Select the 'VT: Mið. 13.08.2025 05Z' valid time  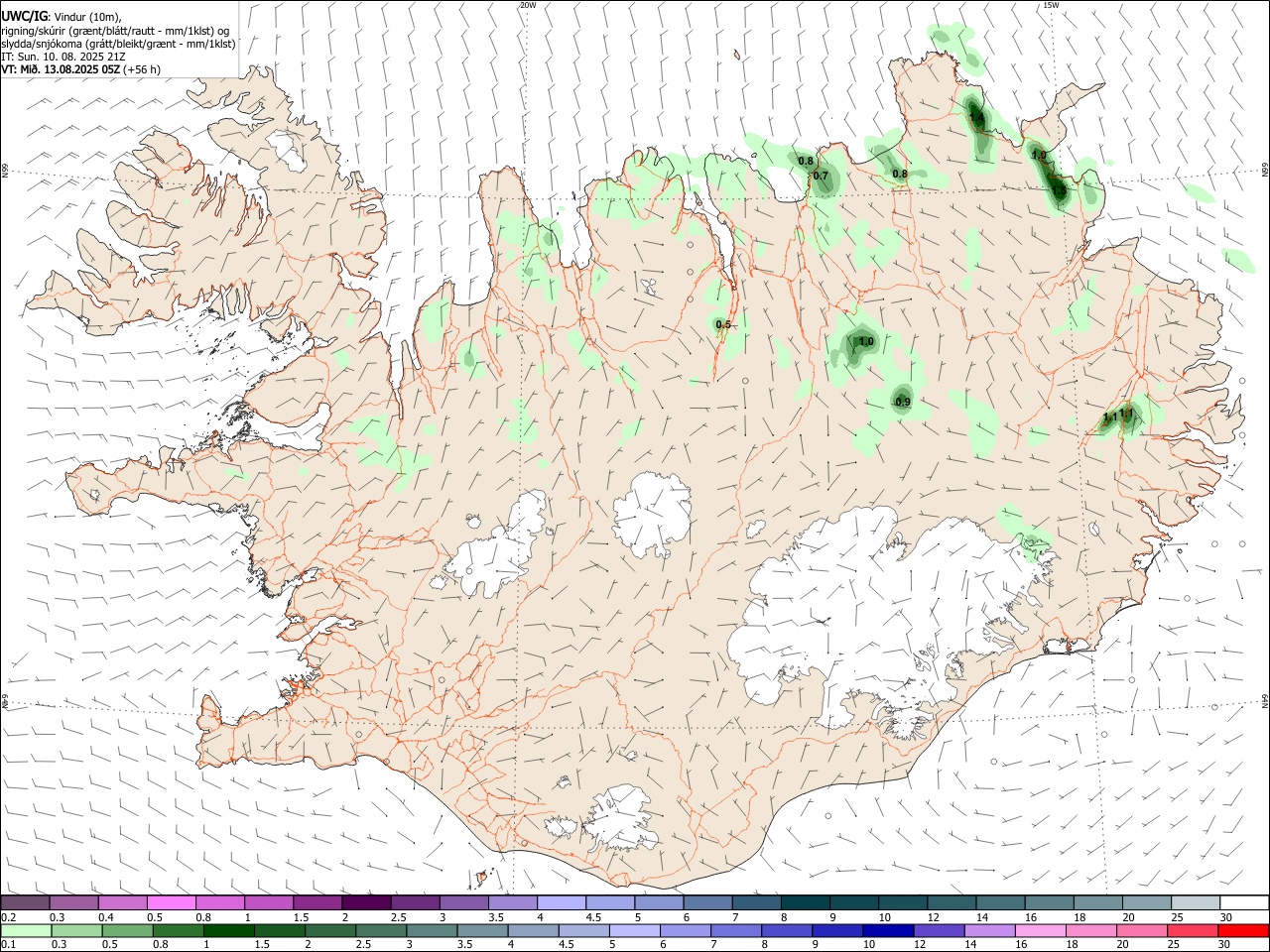coord(61,69)
